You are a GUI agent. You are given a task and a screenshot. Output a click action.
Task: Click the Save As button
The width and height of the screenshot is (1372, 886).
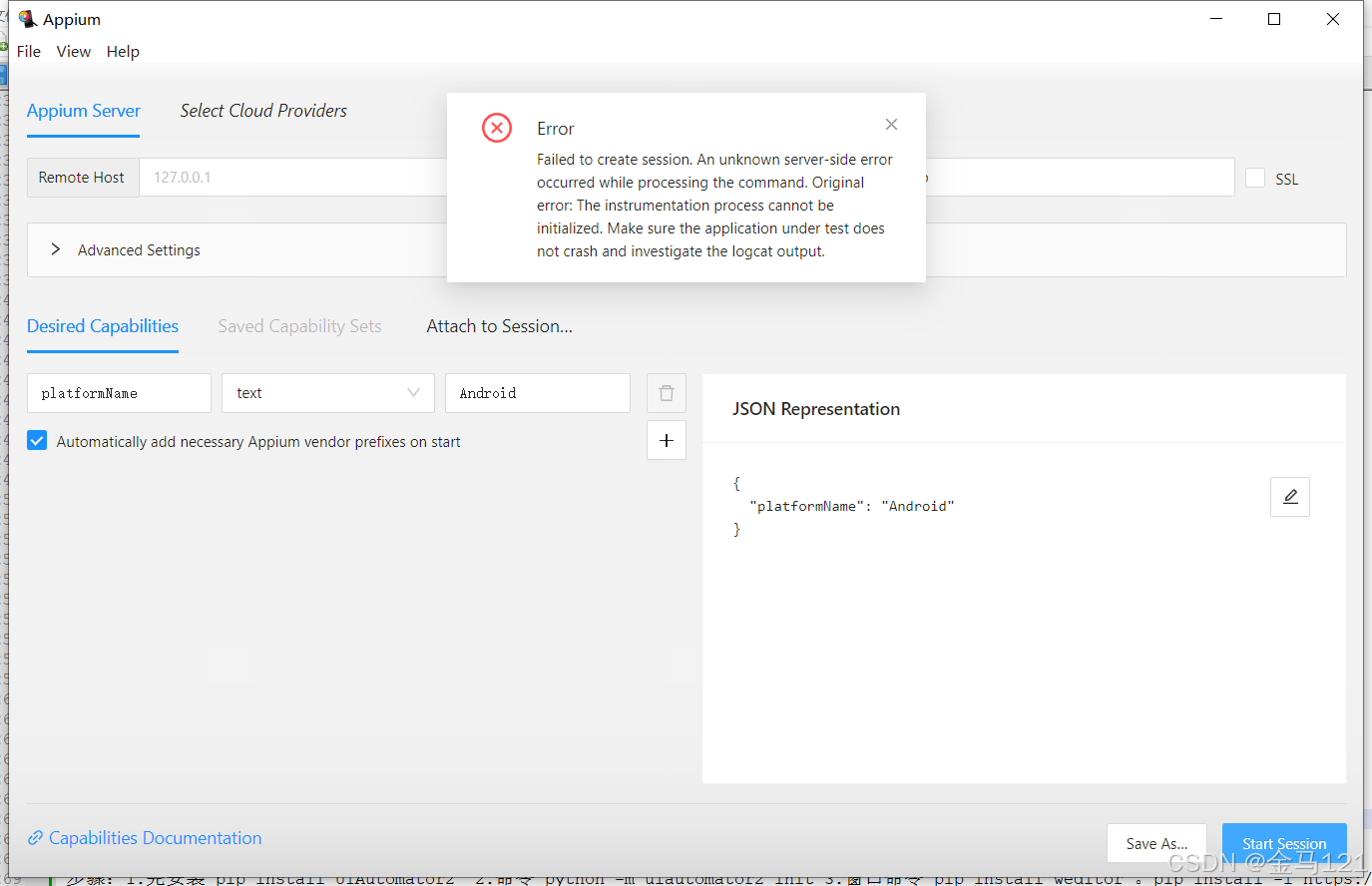pyautogui.click(x=1156, y=843)
